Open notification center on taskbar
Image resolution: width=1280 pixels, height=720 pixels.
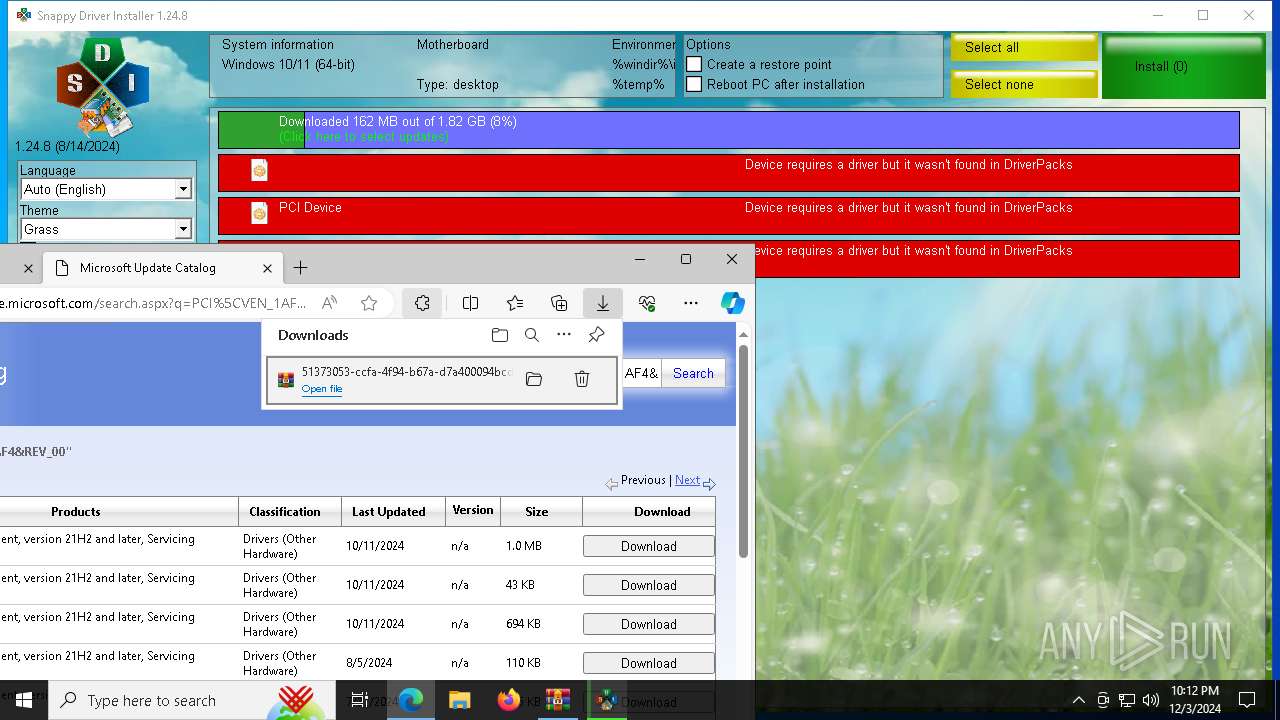coord(1247,700)
